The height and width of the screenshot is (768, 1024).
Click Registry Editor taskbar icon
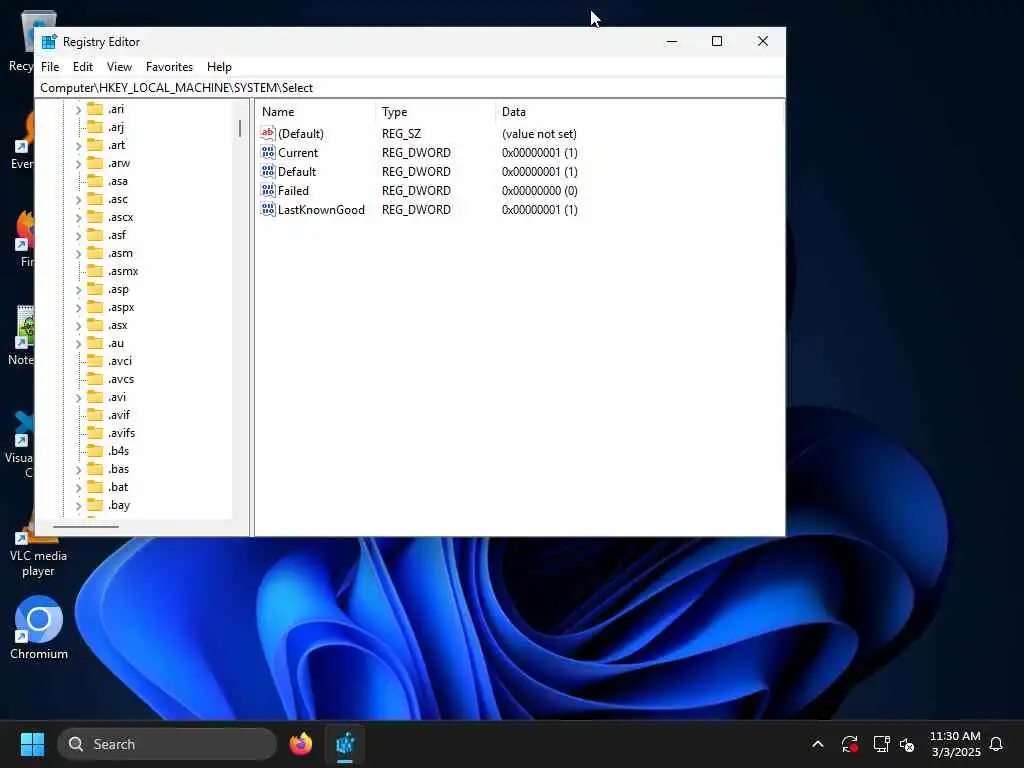[x=345, y=744]
